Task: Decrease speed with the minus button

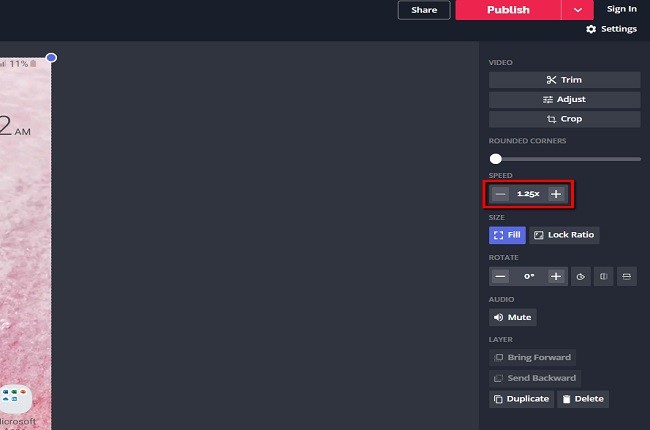Action: click(x=500, y=194)
